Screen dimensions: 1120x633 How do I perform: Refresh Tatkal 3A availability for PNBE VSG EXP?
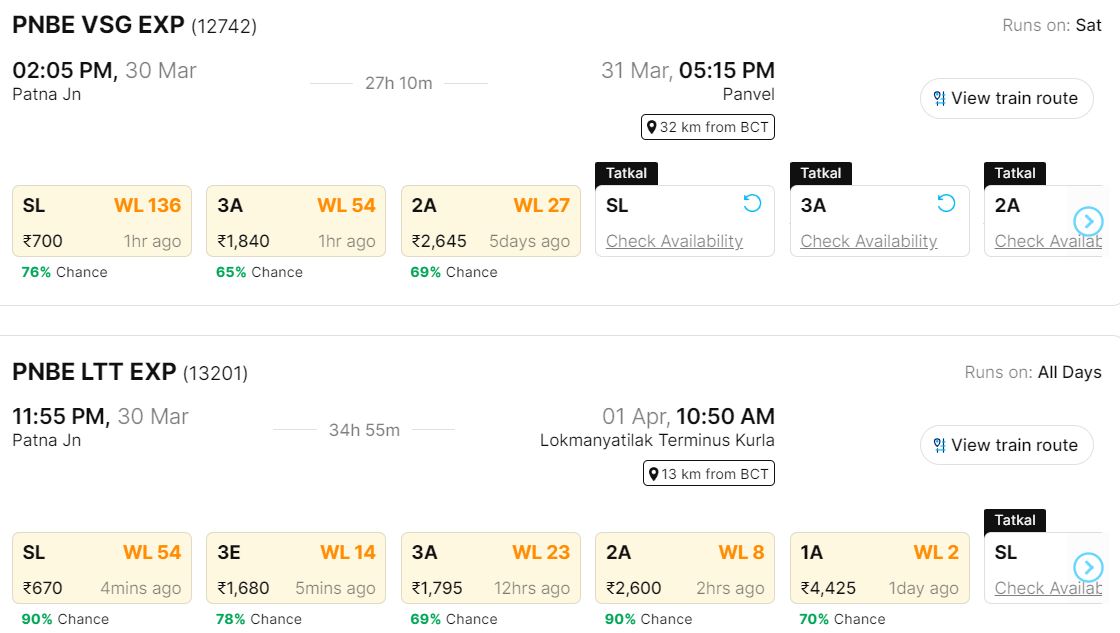[x=946, y=204]
